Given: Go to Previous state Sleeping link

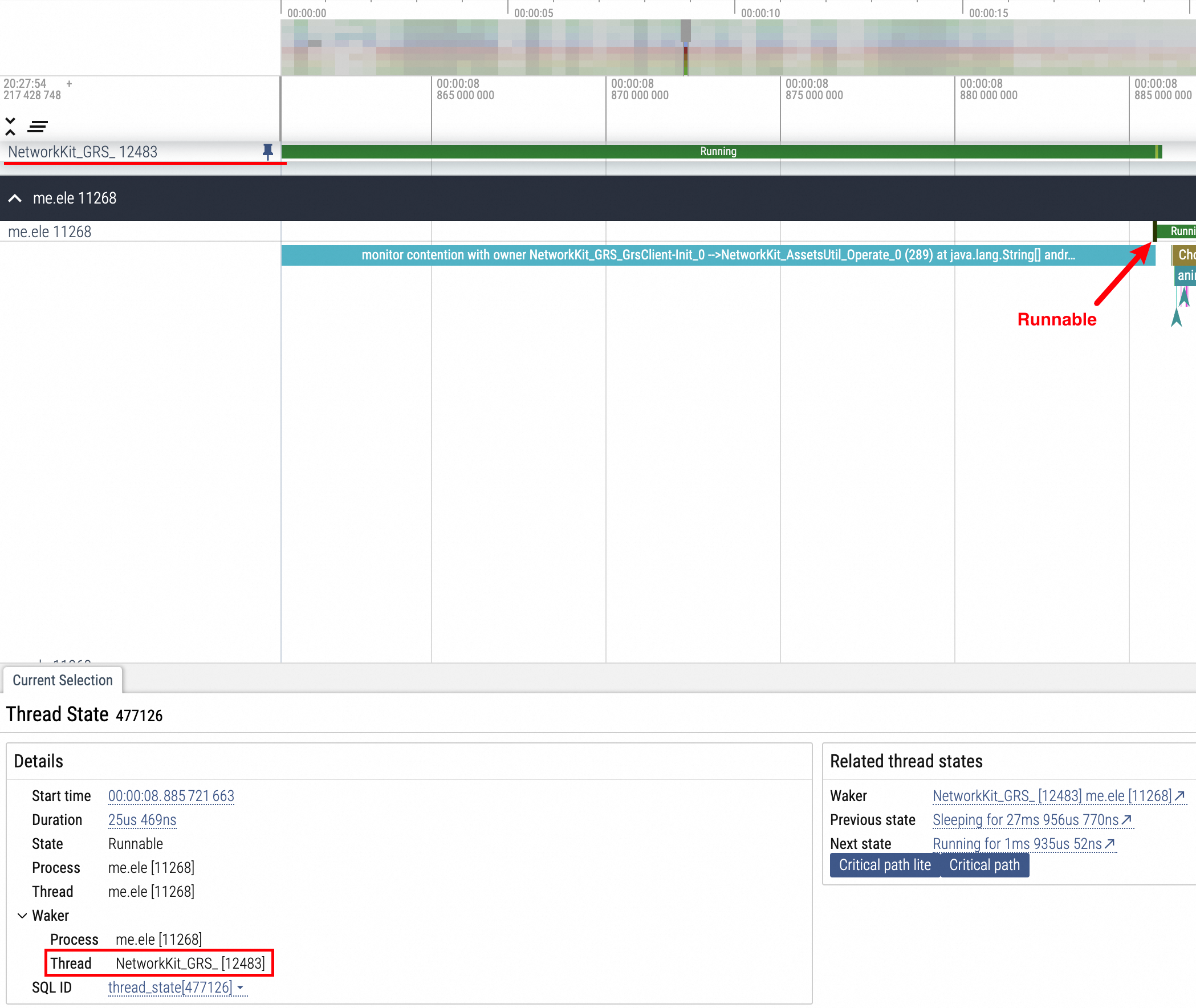Looking at the screenshot, I should click(x=1031, y=820).
